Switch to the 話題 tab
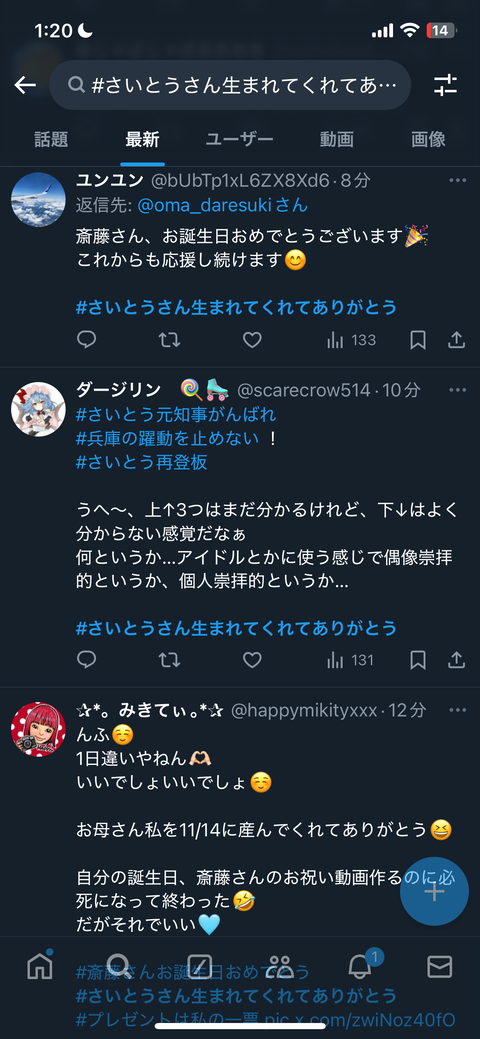 (51, 140)
